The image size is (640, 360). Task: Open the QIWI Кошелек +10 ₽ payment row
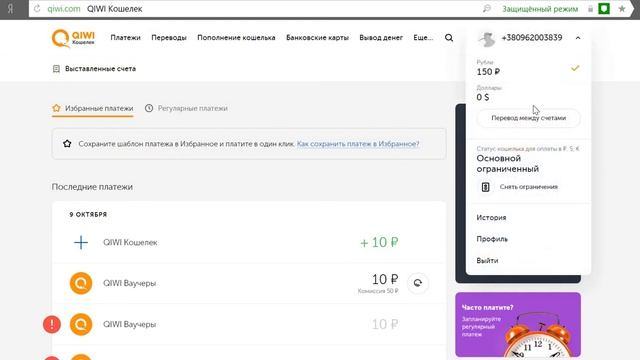(249, 242)
